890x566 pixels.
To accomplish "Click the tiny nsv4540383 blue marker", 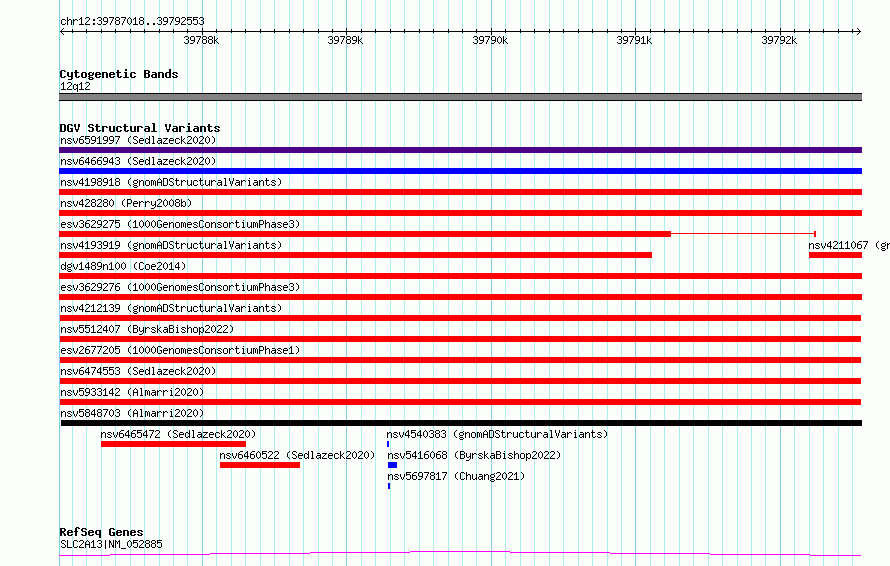I will 388,444.
